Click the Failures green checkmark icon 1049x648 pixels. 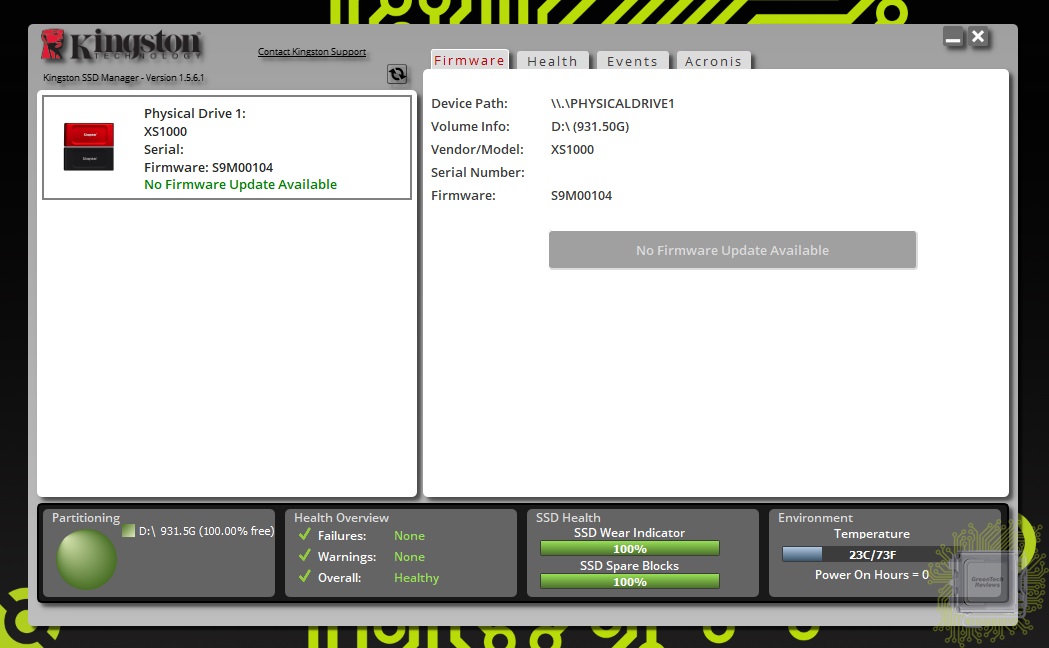[305, 535]
